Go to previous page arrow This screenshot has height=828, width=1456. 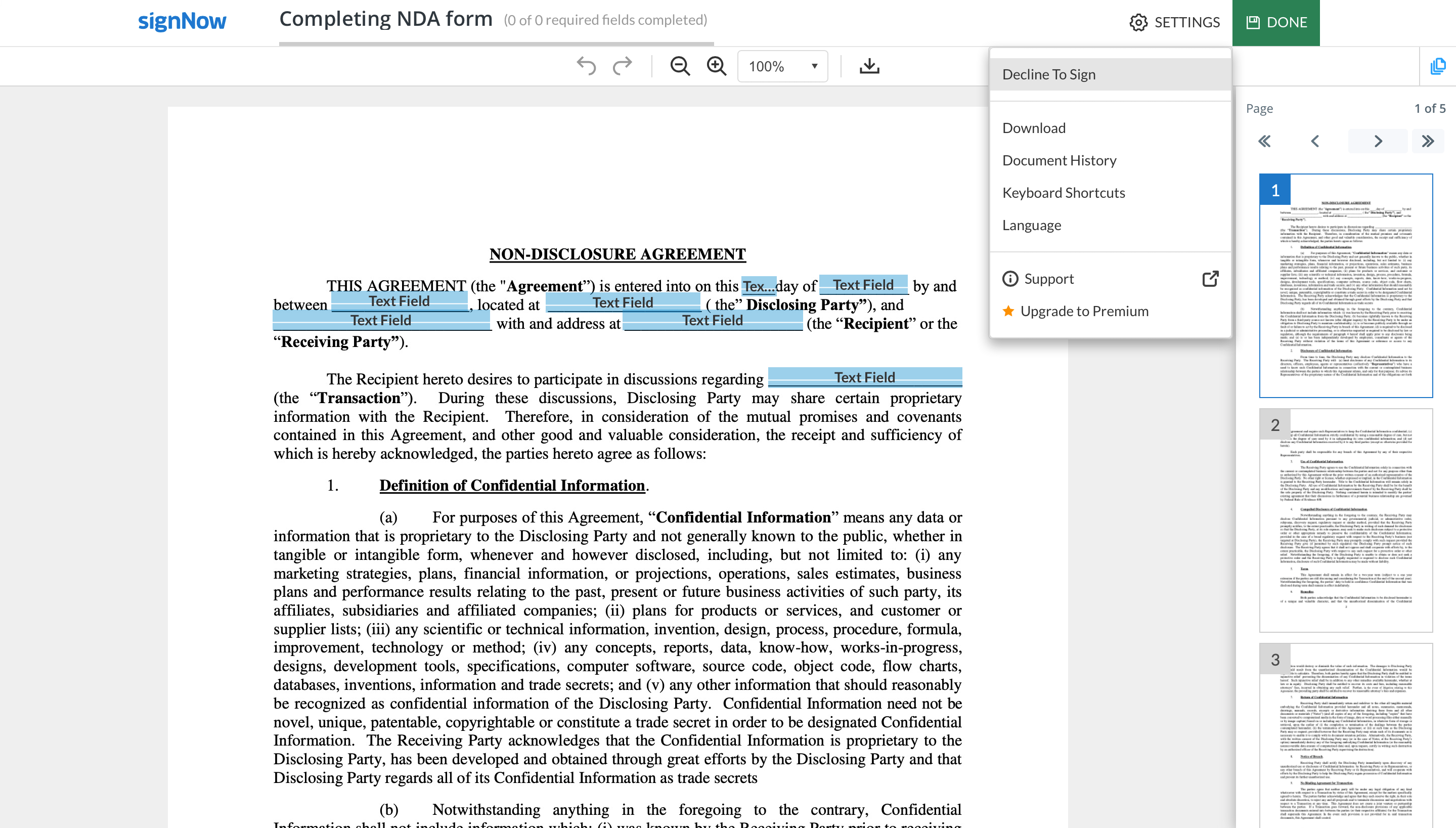pyautogui.click(x=1315, y=141)
